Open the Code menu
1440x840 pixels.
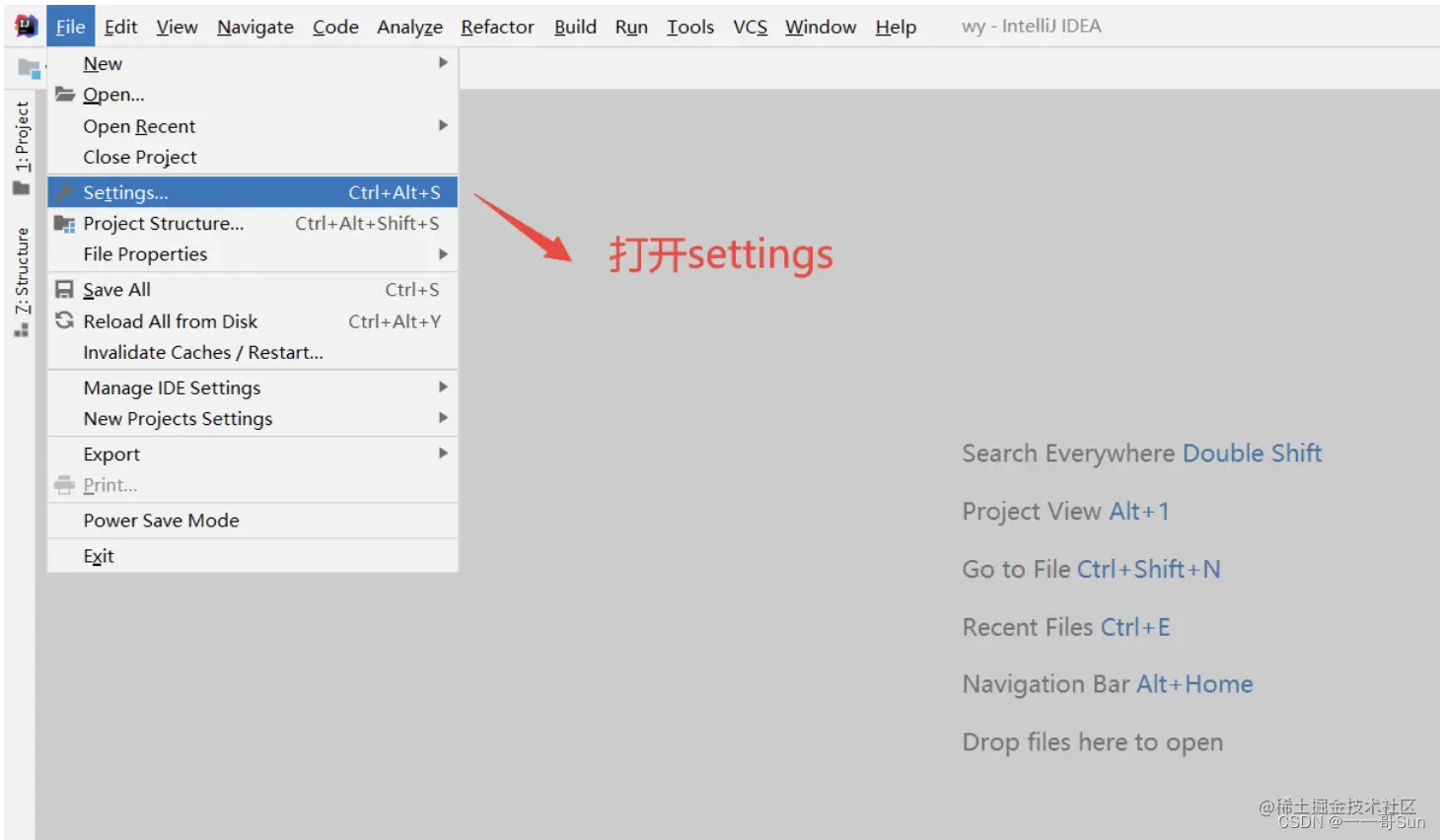pos(335,27)
